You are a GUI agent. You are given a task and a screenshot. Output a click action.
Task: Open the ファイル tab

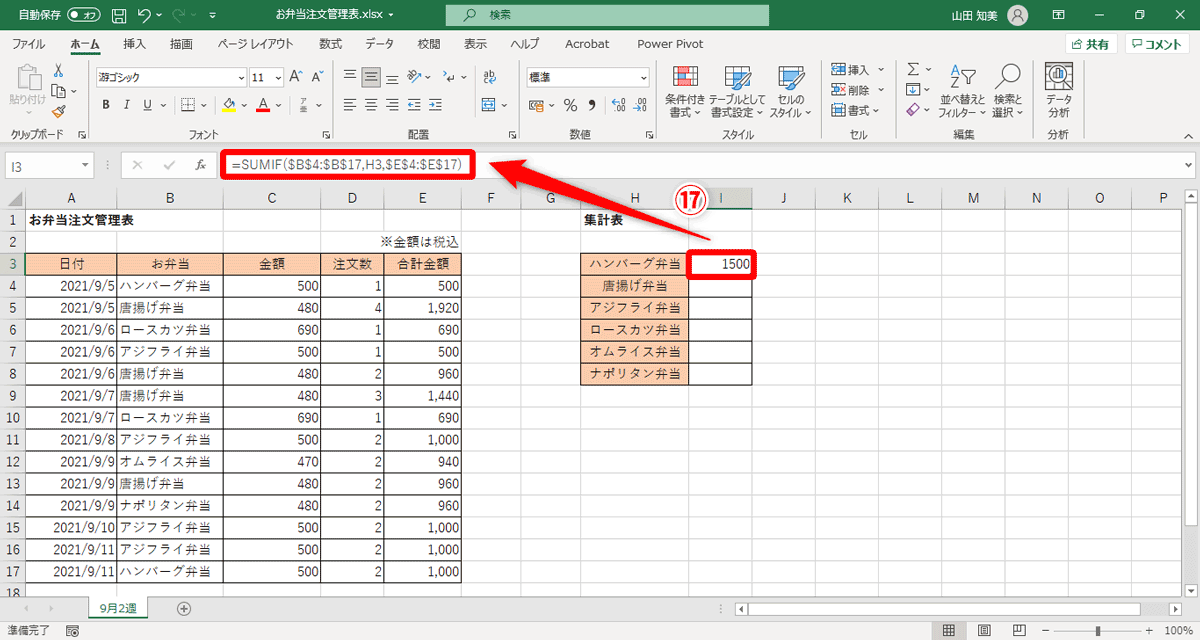28,44
